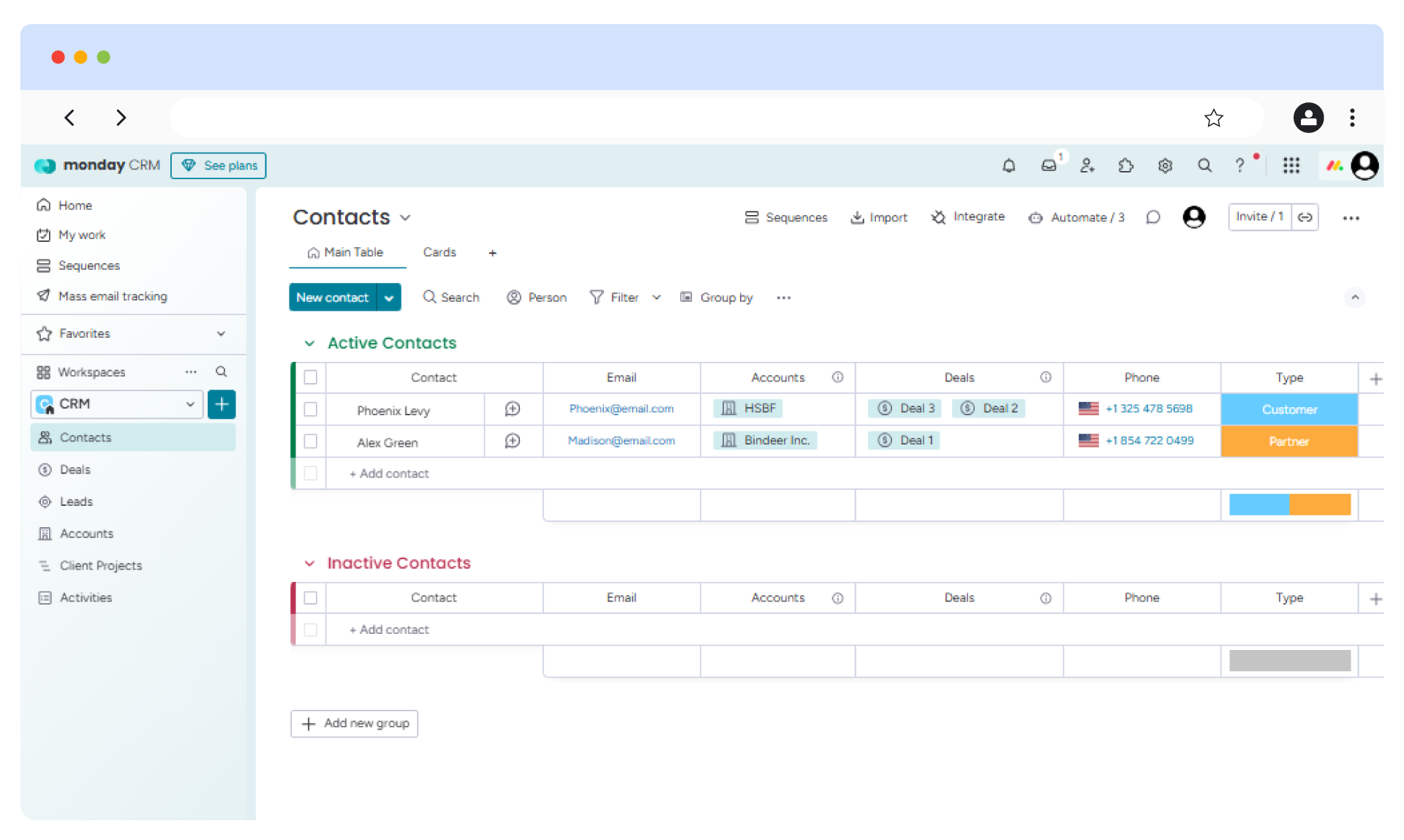Check the Phoenix Levy row checkbox
1404x840 pixels.
pos(311,409)
